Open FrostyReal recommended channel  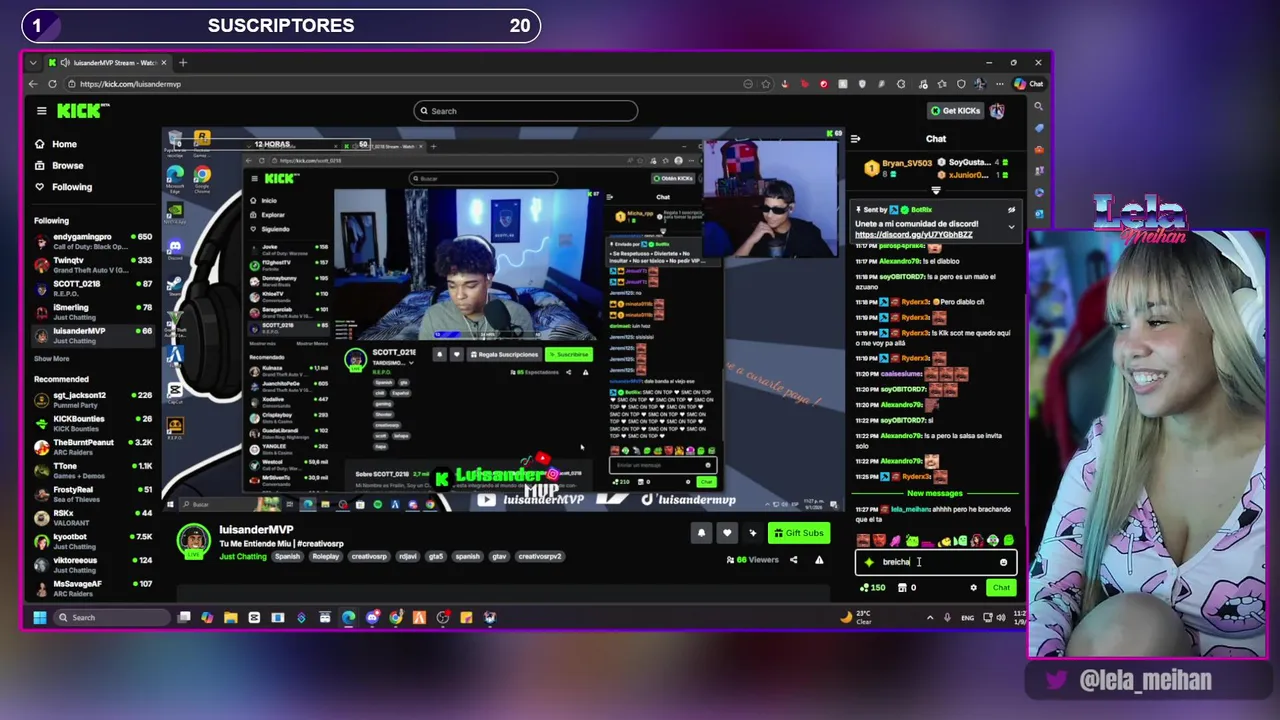[94, 494]
